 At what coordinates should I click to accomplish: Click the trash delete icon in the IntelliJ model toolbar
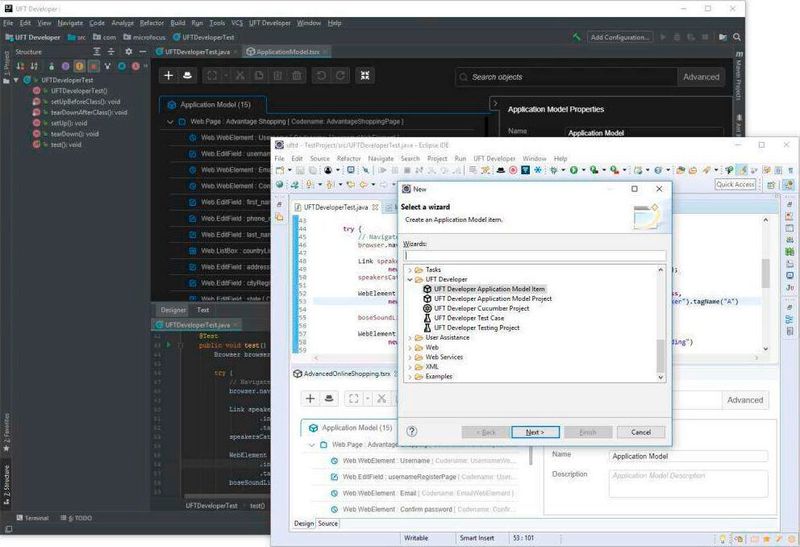pos(297,76)
